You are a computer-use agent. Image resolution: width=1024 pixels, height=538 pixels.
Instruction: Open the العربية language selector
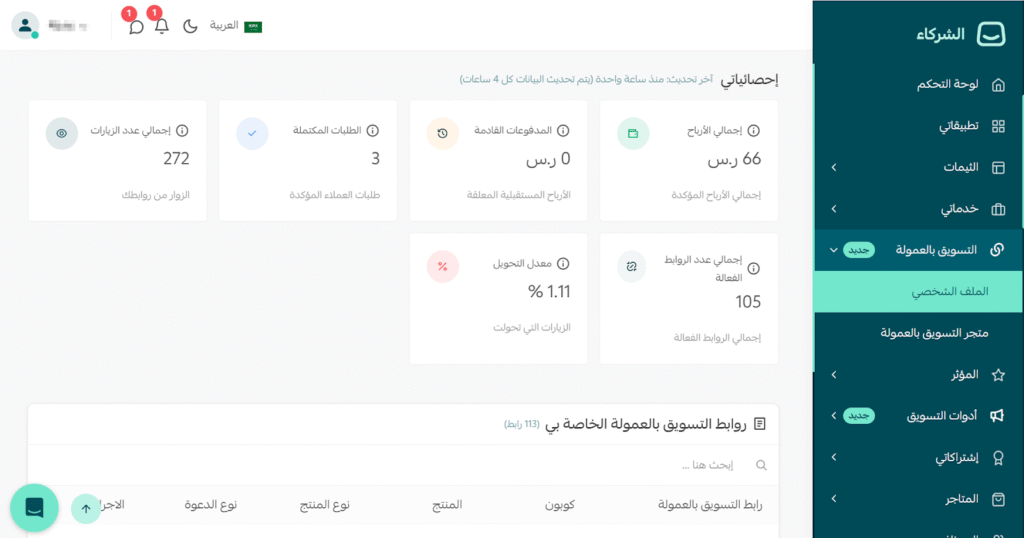[236, 26]
